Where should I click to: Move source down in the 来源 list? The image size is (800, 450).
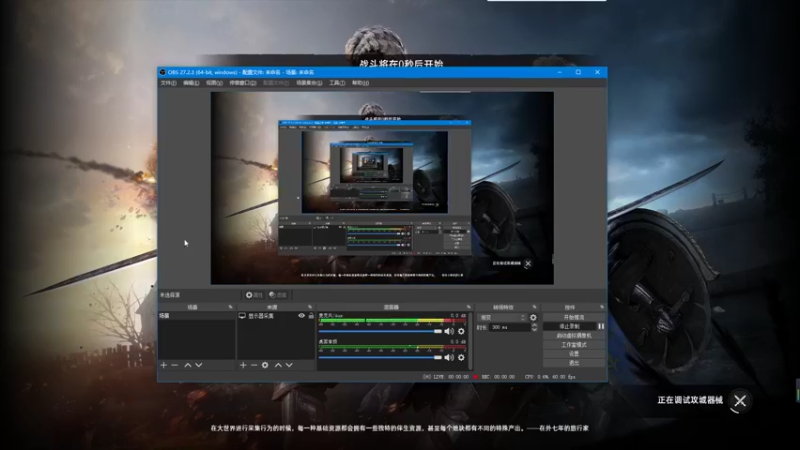289,365
